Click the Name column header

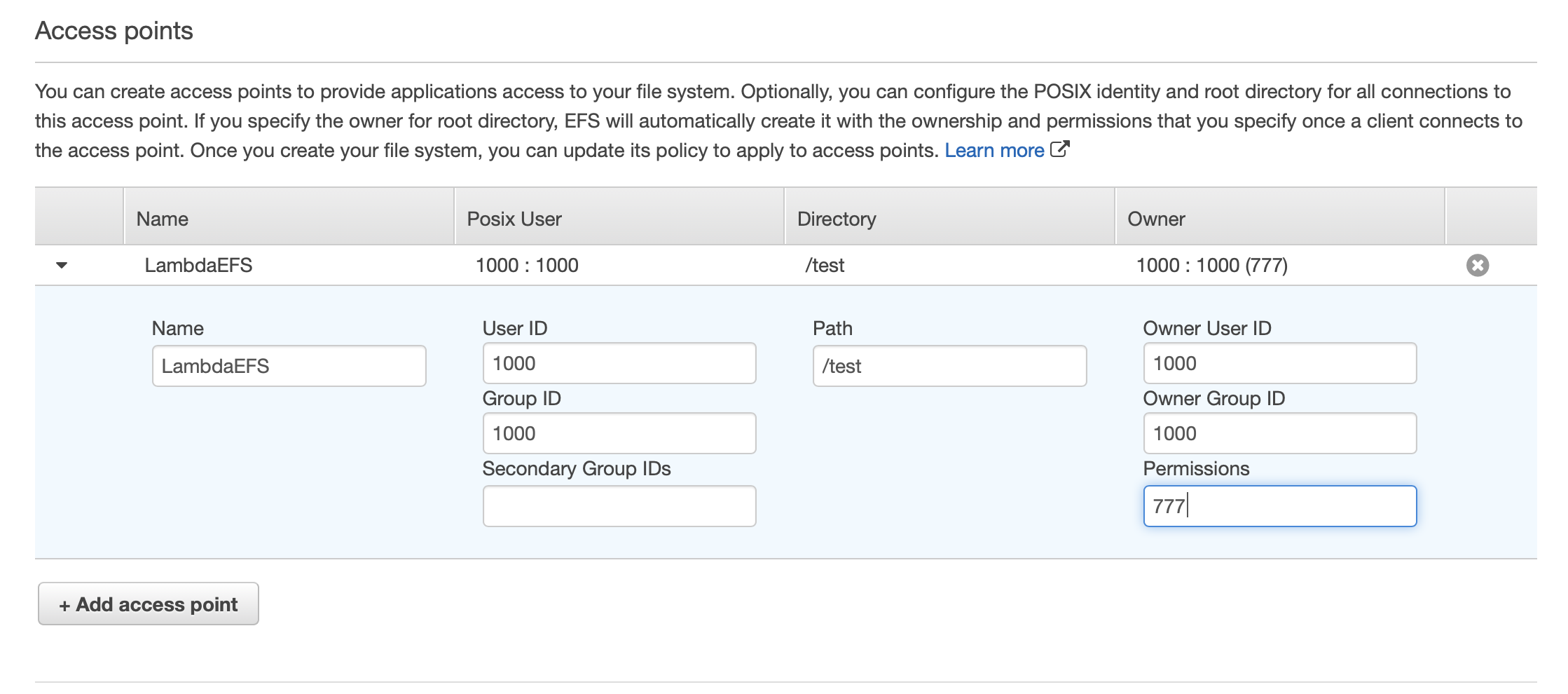pos(163,219)
